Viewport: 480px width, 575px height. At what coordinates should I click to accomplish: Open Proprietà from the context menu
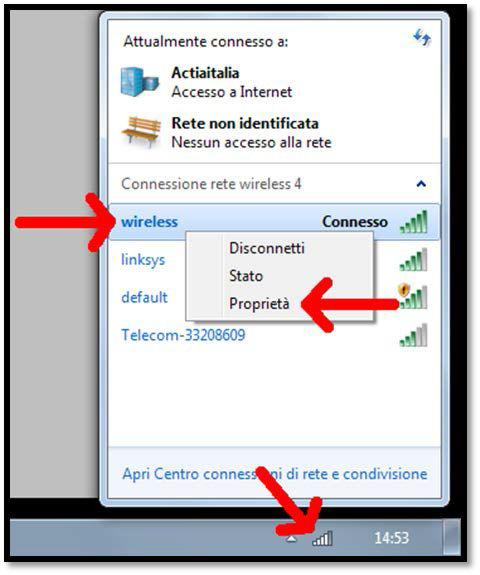pyautogui.click(x=259, y=304)
